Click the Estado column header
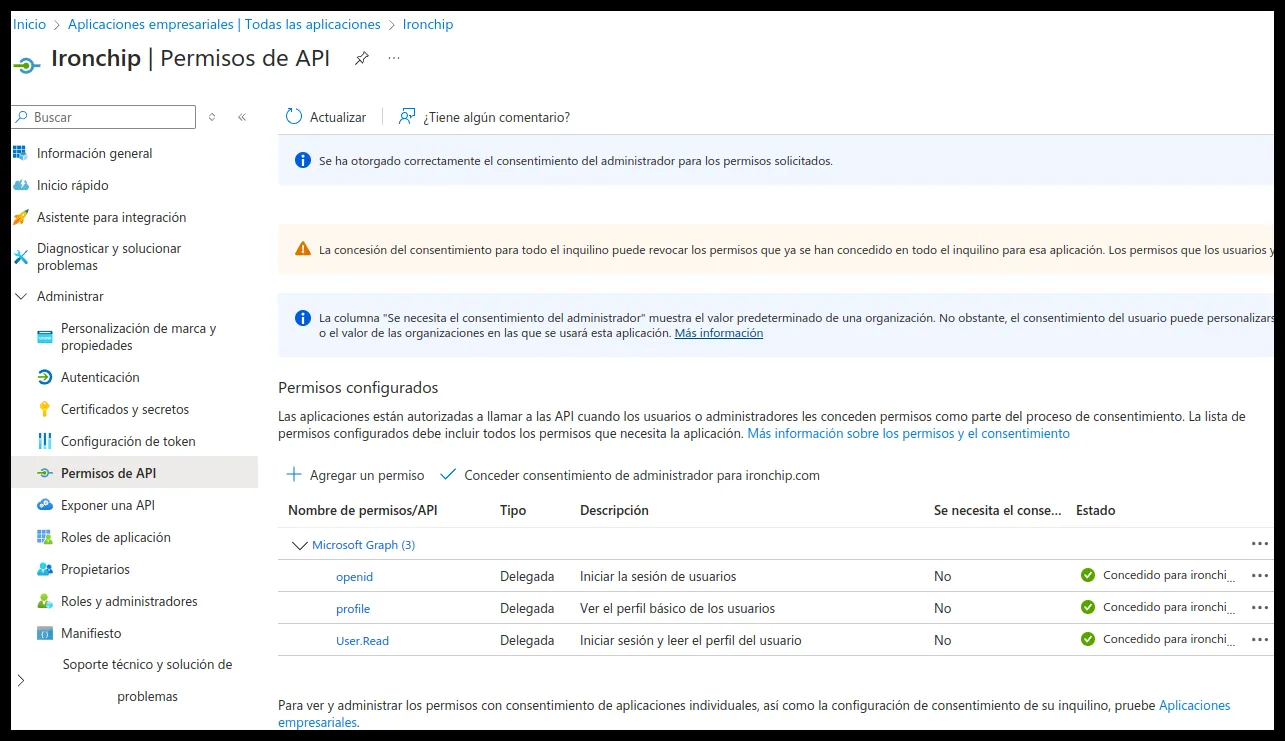This screenshot has height=741, width=1285. click(x=1096, y=510)
